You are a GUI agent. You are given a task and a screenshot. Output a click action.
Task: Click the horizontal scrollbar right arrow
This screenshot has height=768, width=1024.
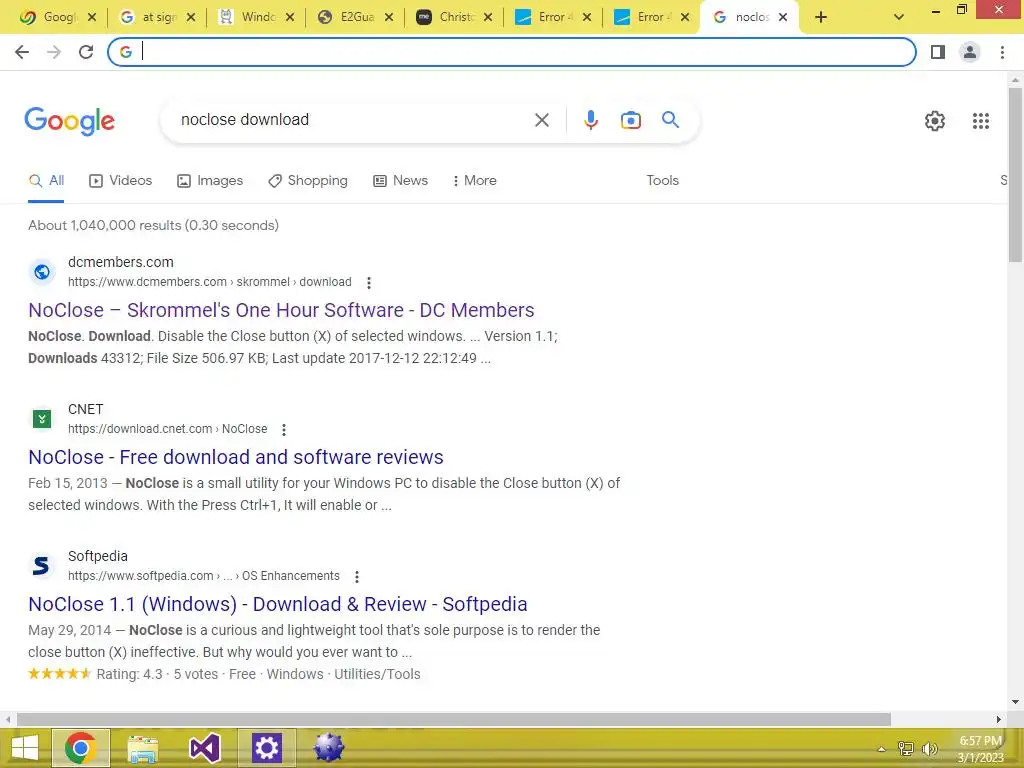(999, 719)
